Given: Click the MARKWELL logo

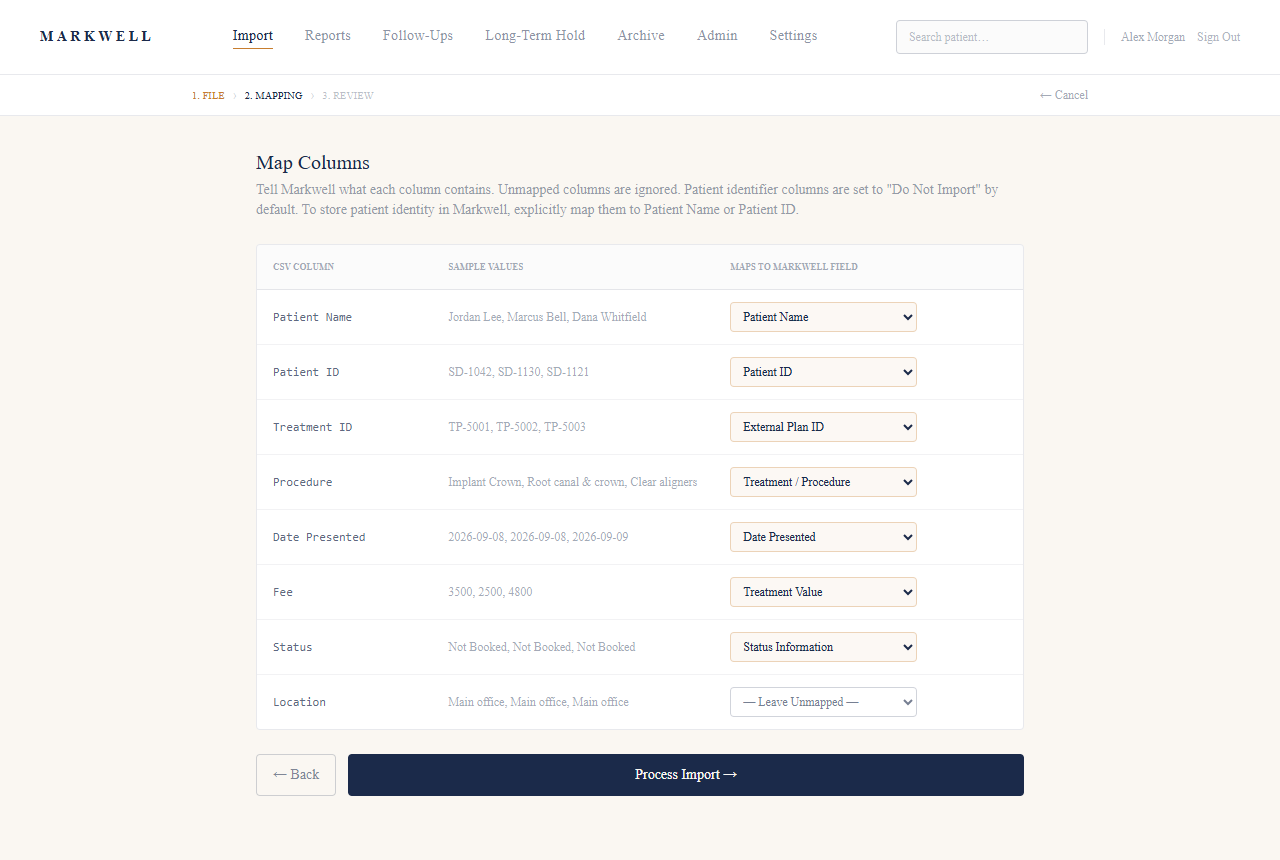Looking at the screenshot, I should pyautogui.click(x=96, y=36).
